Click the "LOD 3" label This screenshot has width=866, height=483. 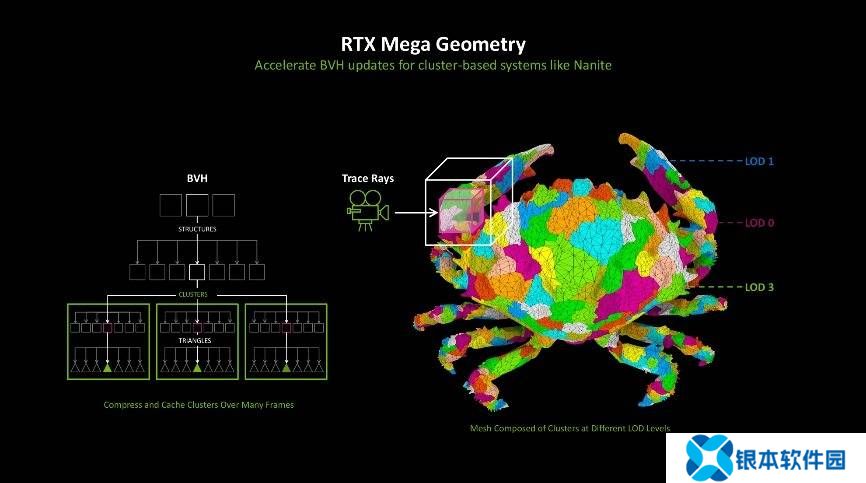point(759,287)
